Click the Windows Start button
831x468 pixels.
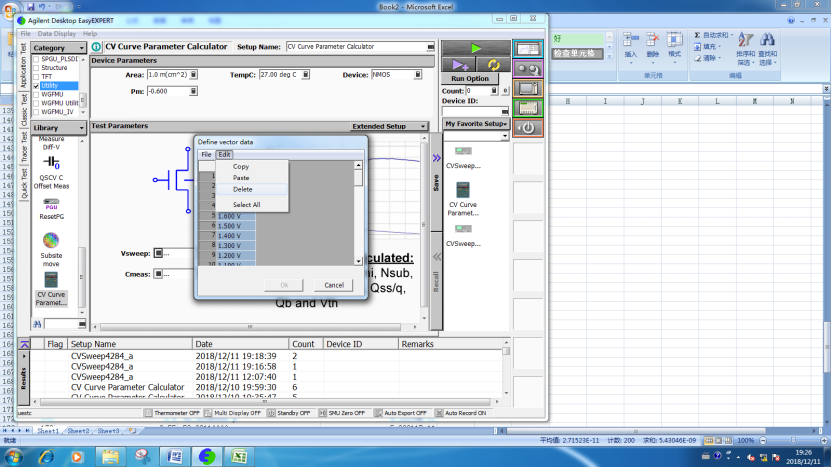13,456
